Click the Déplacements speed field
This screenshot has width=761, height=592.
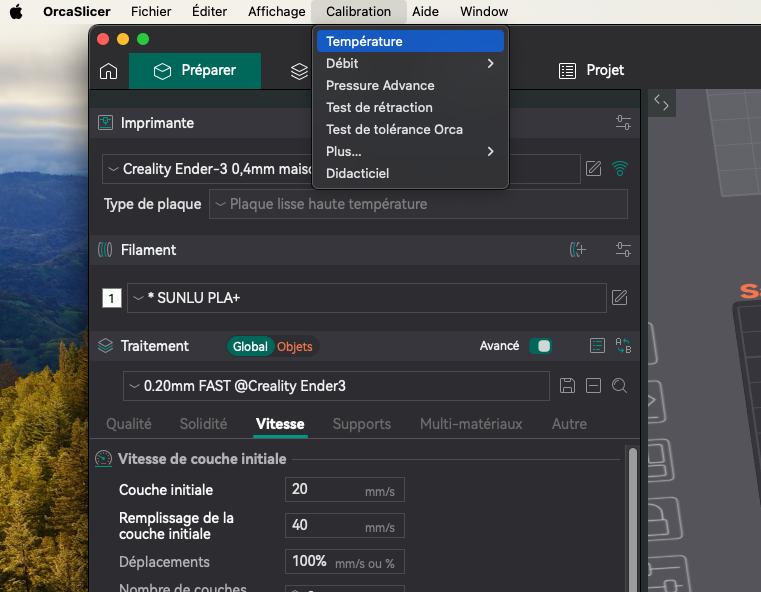[345, 562]
